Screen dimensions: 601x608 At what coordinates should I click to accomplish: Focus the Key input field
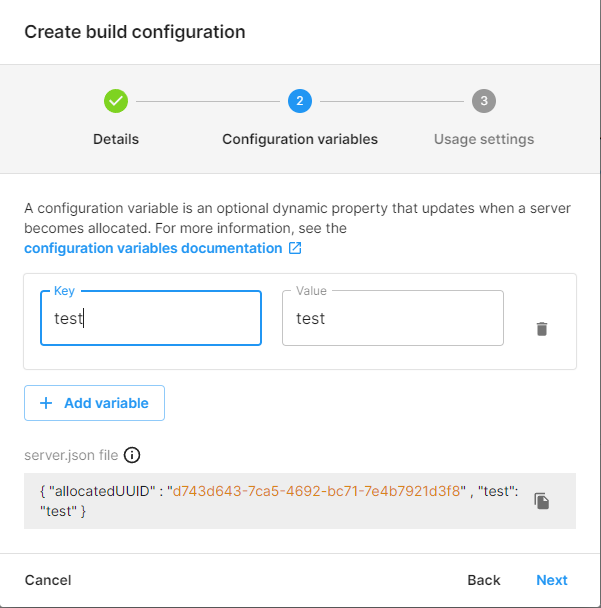pyautogui.click(x=151, y=319)
